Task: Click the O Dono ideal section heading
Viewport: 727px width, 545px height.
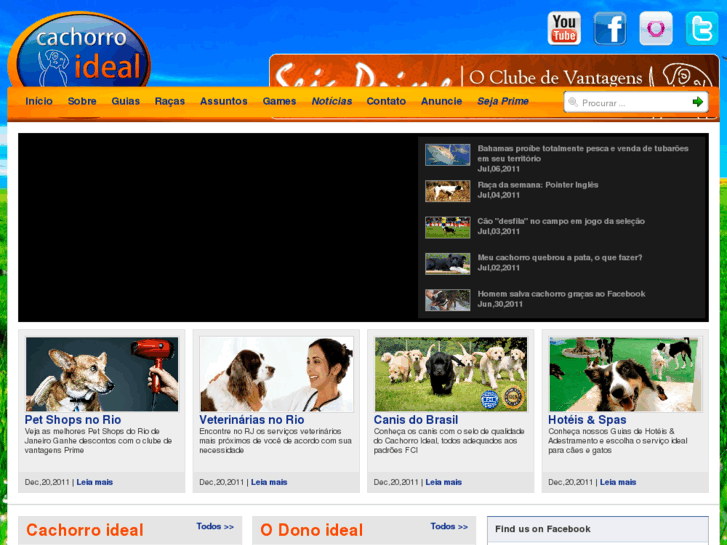Action: pyautogui.click(x=312, y=530)
